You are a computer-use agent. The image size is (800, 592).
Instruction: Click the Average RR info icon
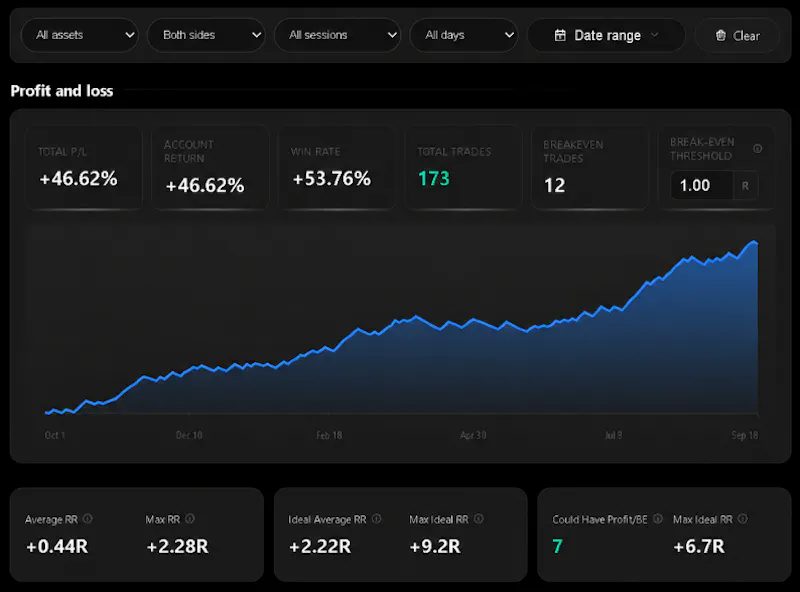click(88, 519)
